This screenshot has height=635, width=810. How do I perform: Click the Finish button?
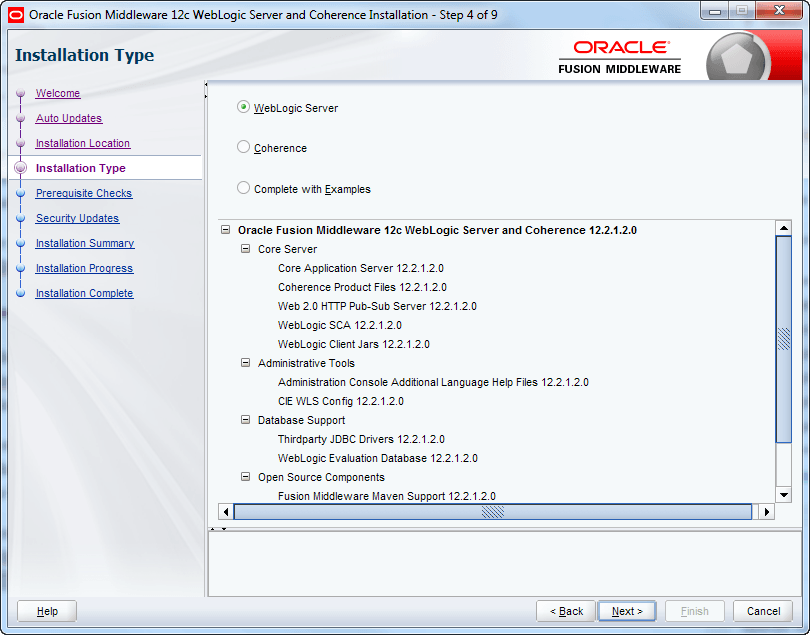coord(695,611)
